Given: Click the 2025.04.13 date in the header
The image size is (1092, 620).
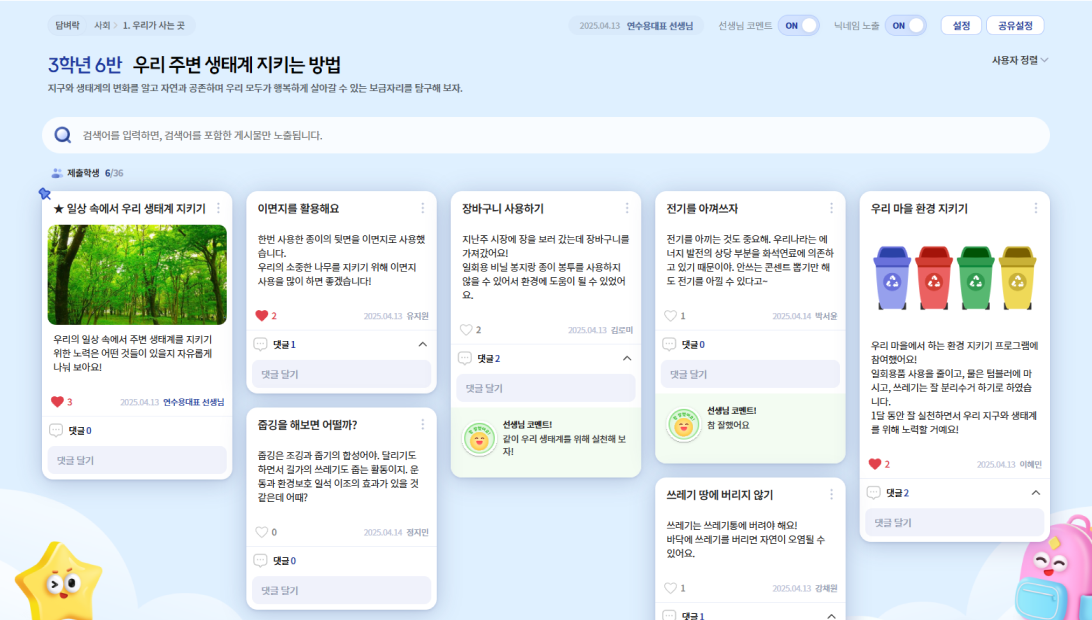Looking at the screenshot, I should point(600,26).
